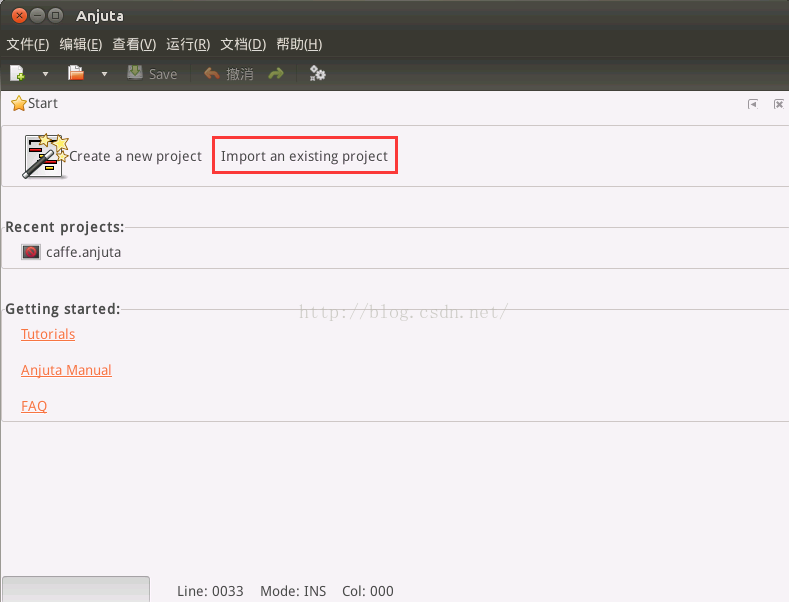Click the Undo (撤消) arrow button
The height and width of the screenshot is (602, 789).
coord(228,74)
